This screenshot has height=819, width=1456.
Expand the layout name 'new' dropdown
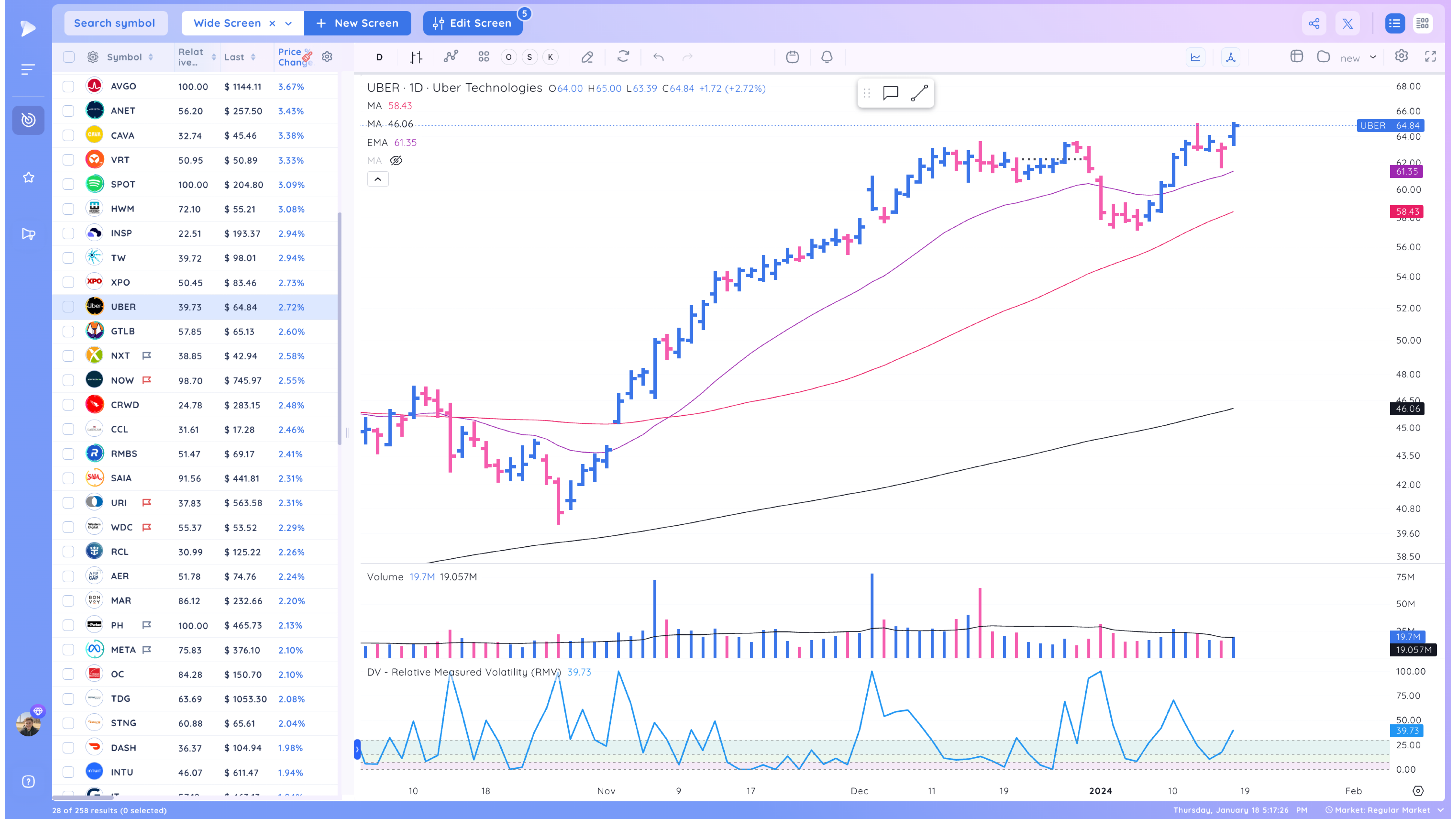1373,57
